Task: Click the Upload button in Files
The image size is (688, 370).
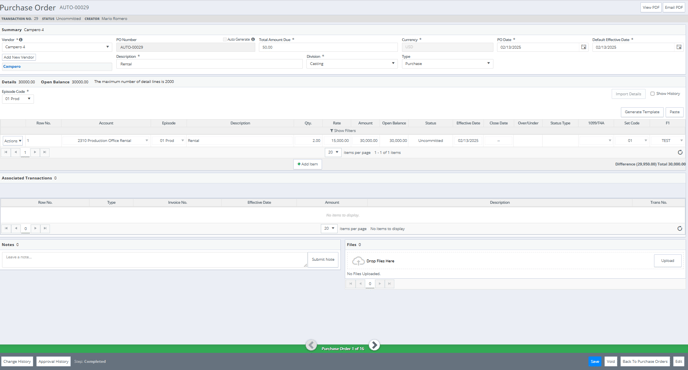Action: pyautogui.click(x=667, y=261)
